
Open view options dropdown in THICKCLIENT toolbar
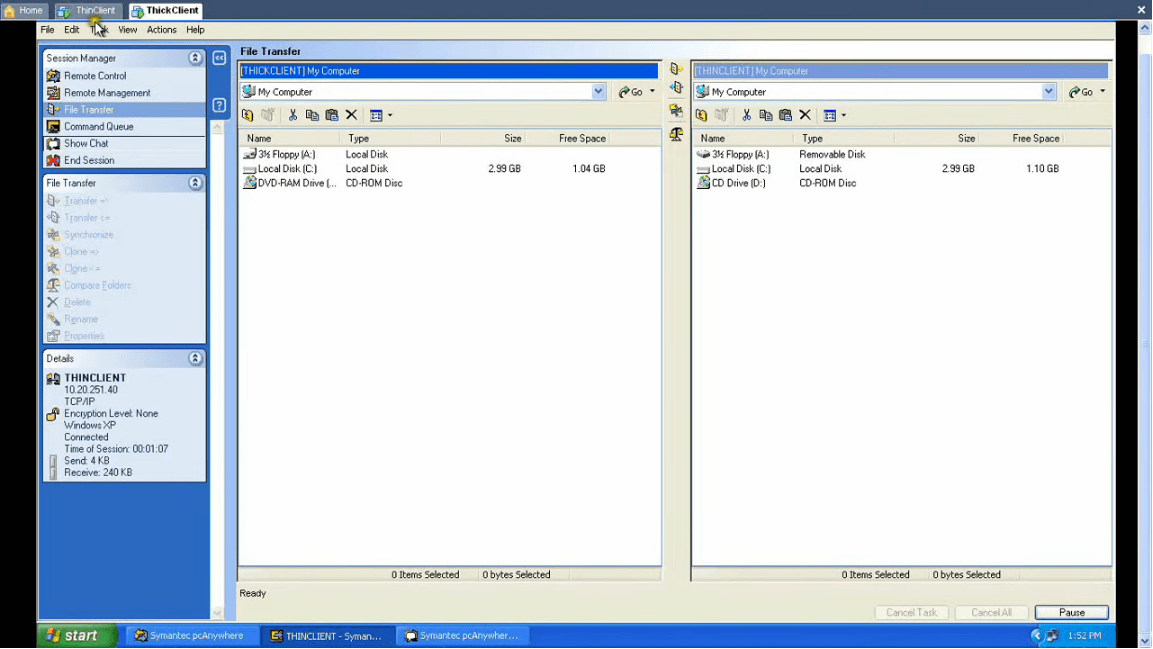point(390,115)
